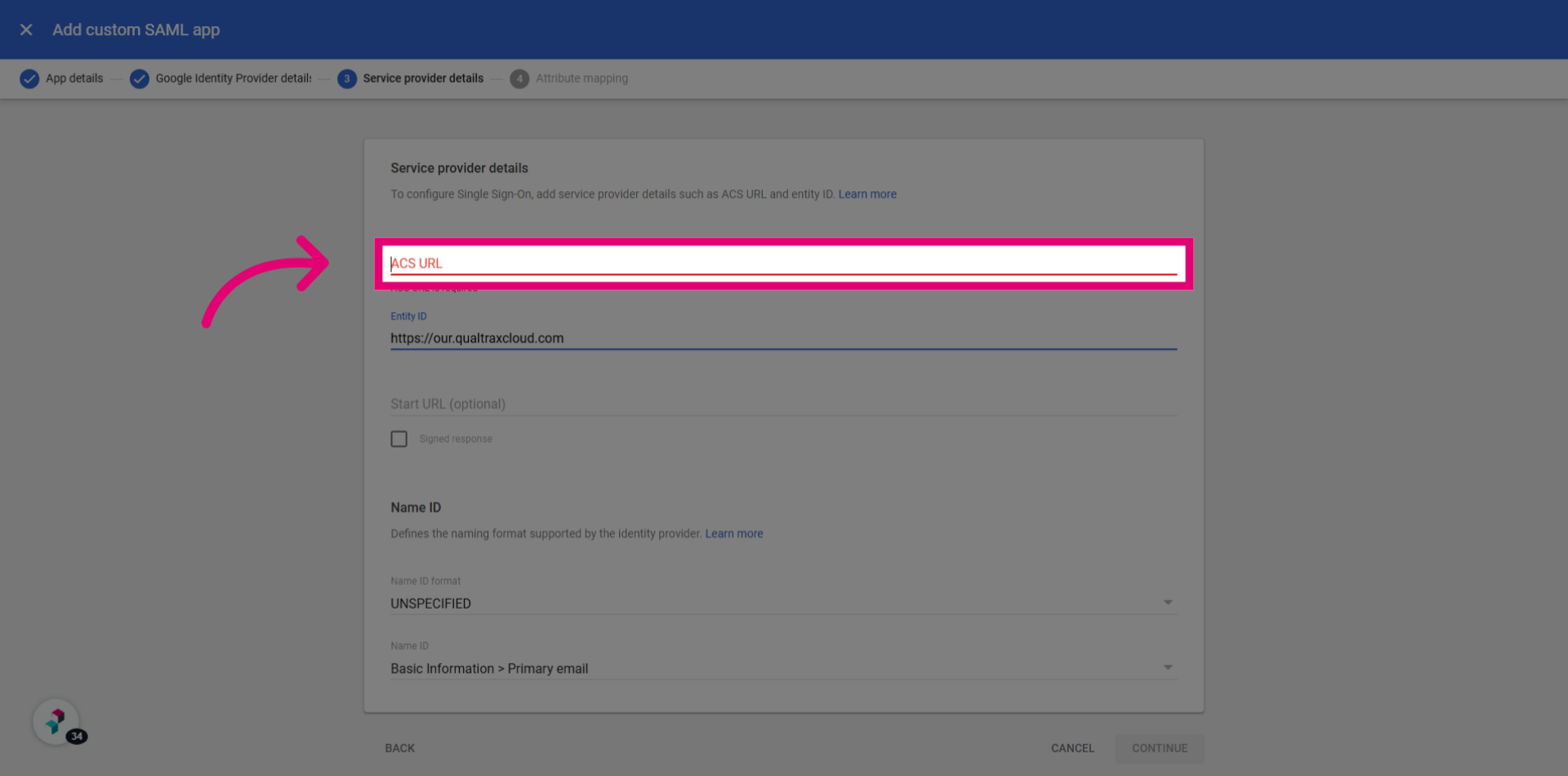The image size is (1568, 776).
Task: Click the Name ID format dropdown arrow
Action: [1168, 603]
